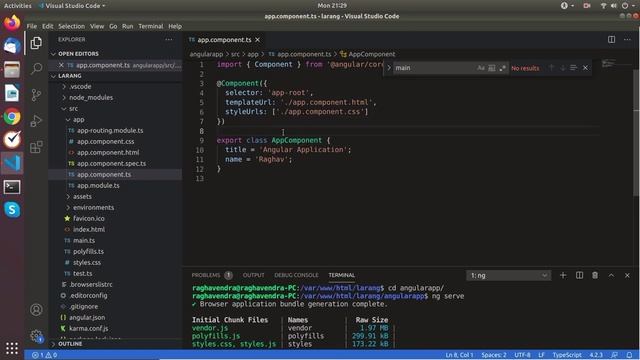Open the Manage gear icon
The height and width of the screenshot is (360, 640).
tap(36, 336)
